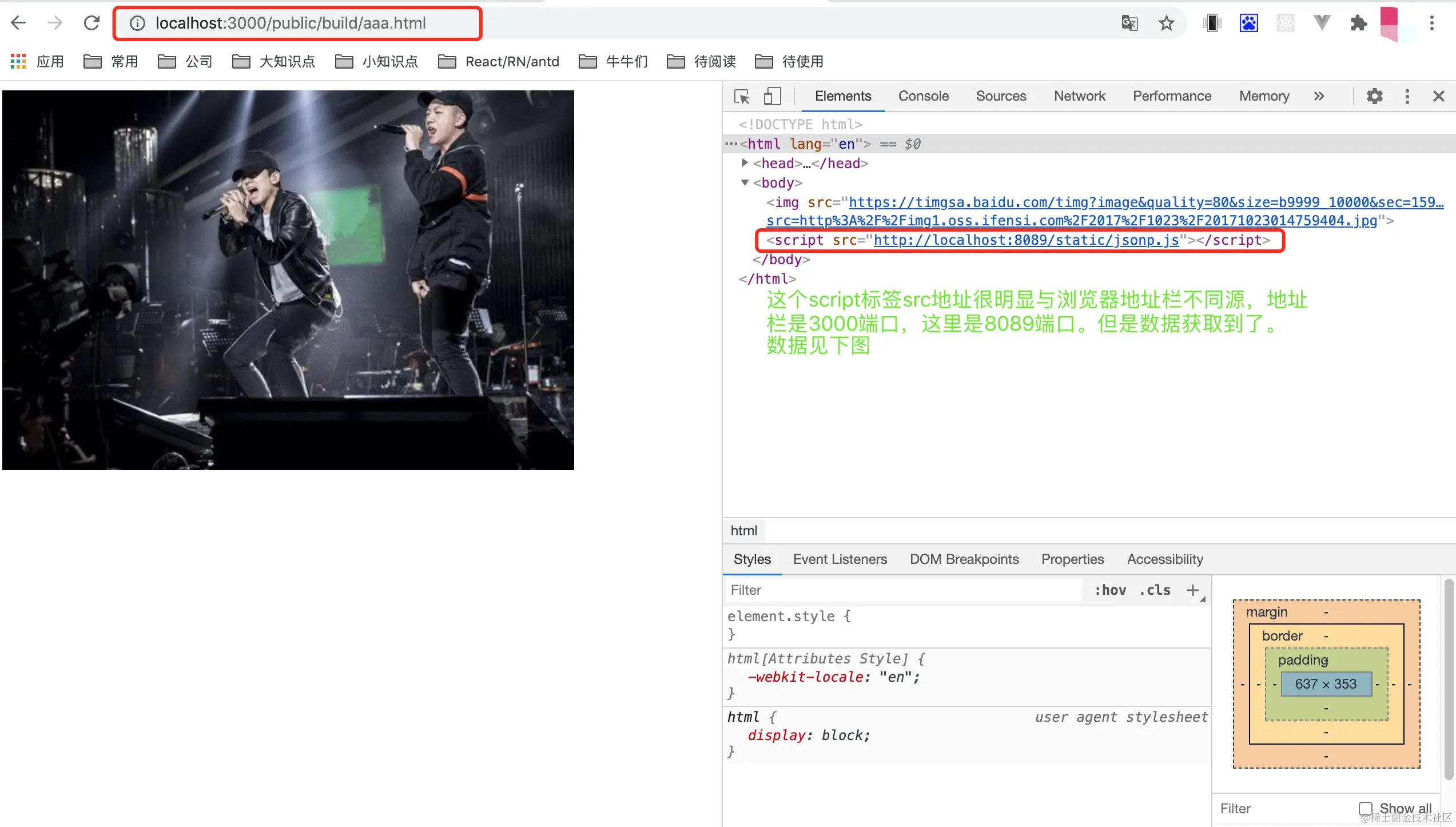Expand the head element node
Image resolution: width=1456 pixels, height=827 pixels.
point(745,163)
